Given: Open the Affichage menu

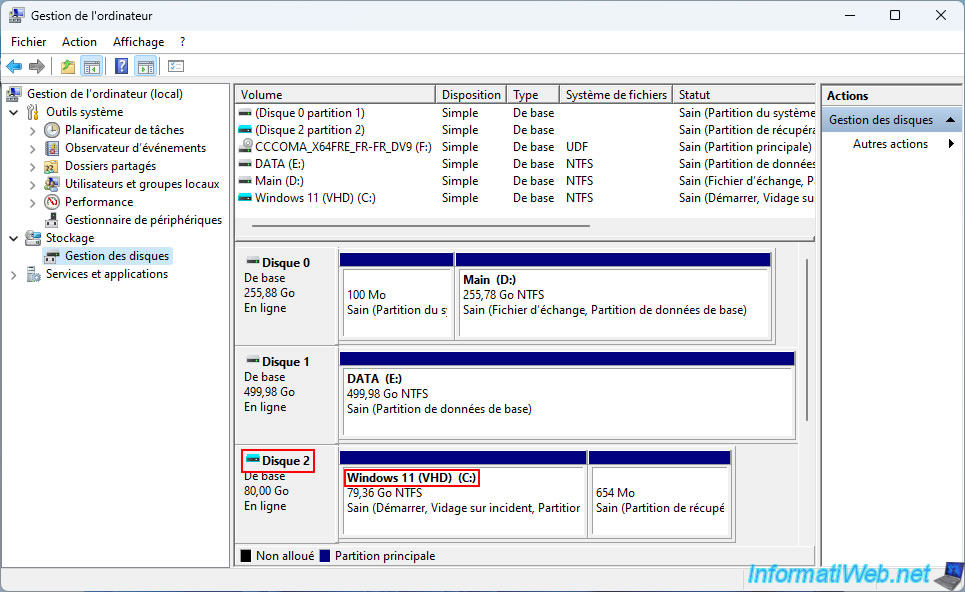Looking at the screenshot, I should 138,42.
